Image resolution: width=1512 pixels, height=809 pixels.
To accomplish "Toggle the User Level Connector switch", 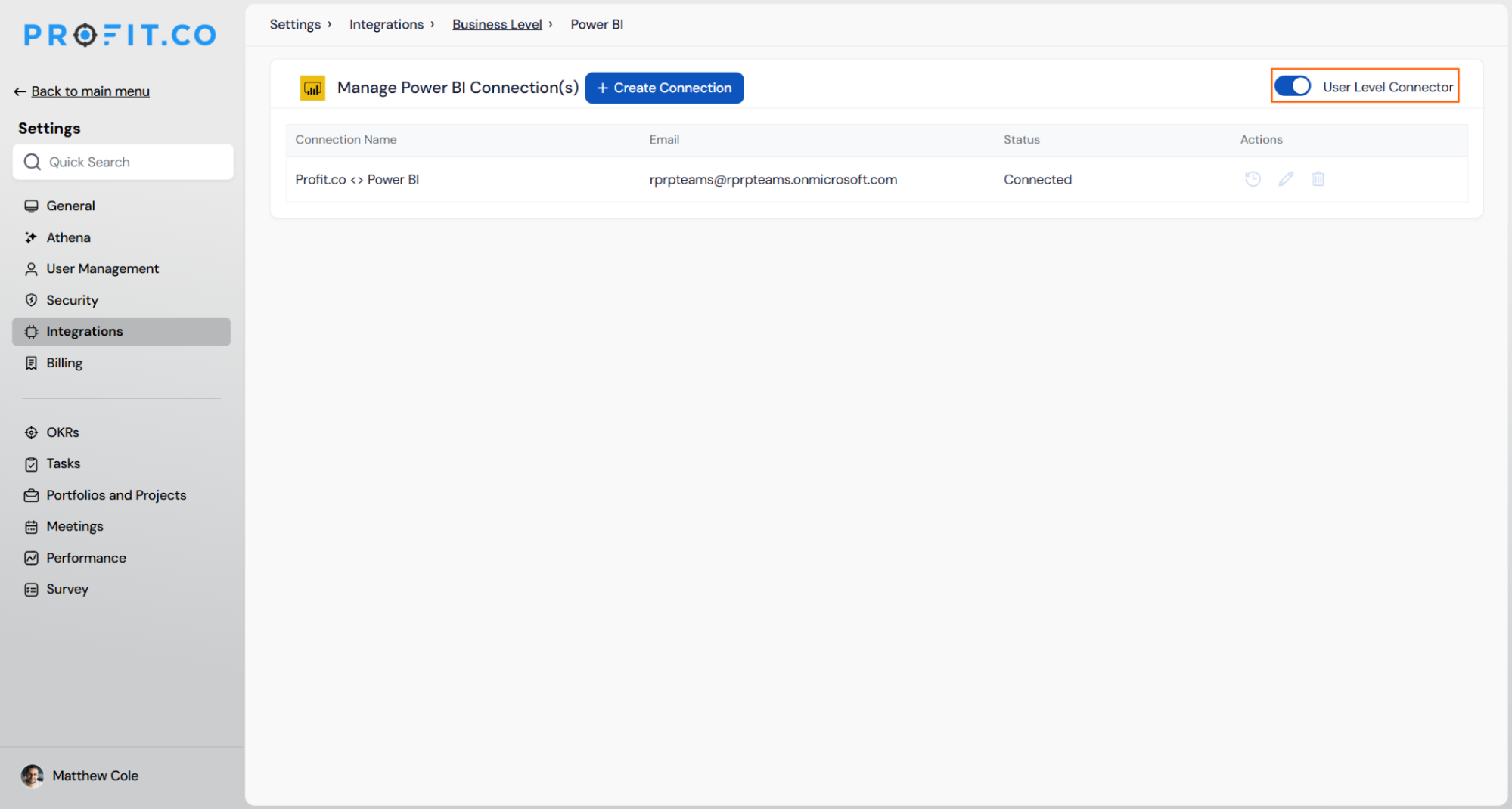I will [1293, 86].
